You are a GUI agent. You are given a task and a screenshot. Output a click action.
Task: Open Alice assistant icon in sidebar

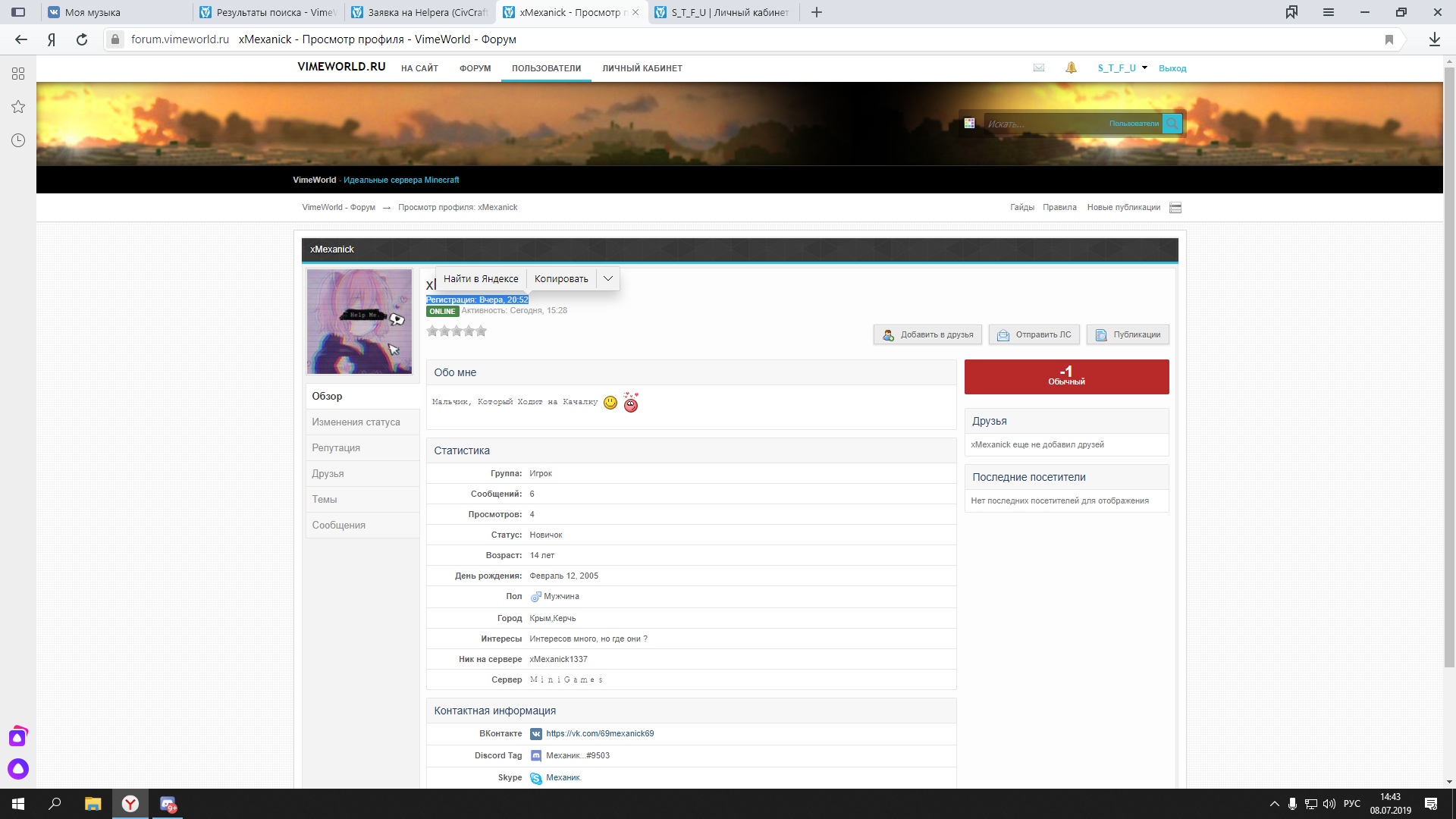(x=18, y=769)
